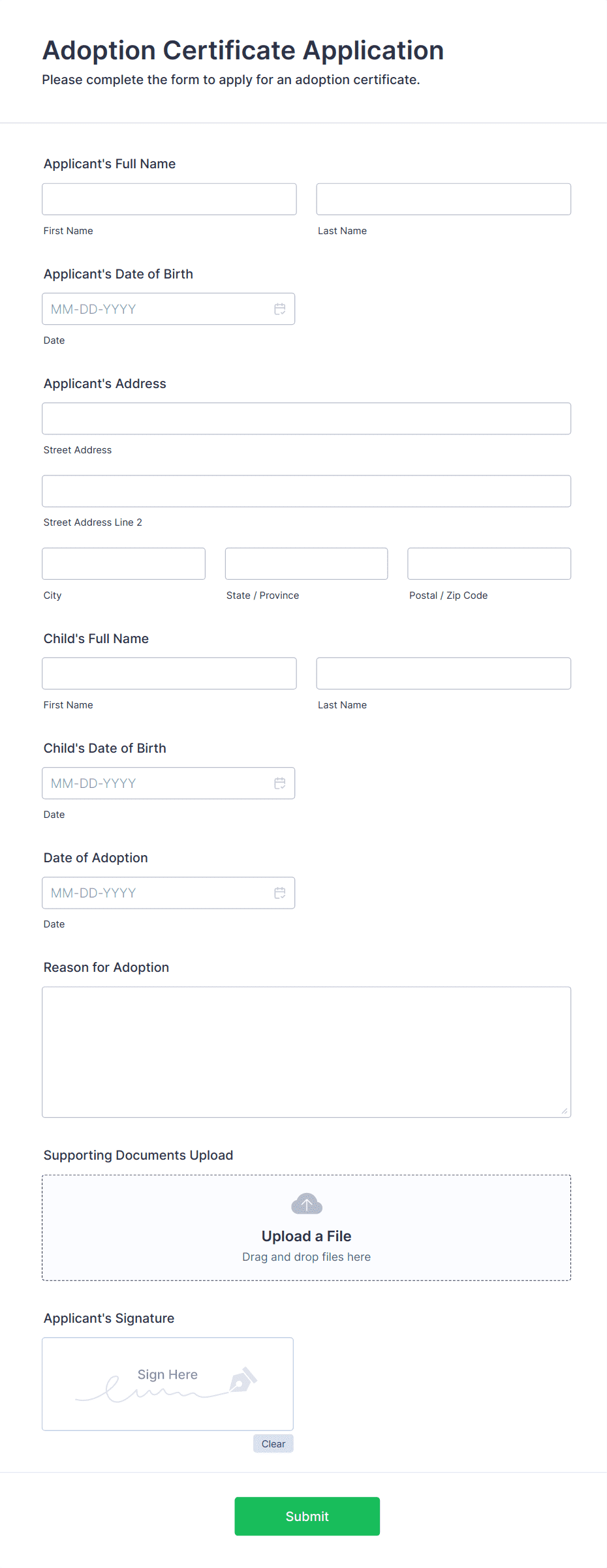
Task: Open calendar icon for Applicant's Date of Birth
Action: click(279, 309)
